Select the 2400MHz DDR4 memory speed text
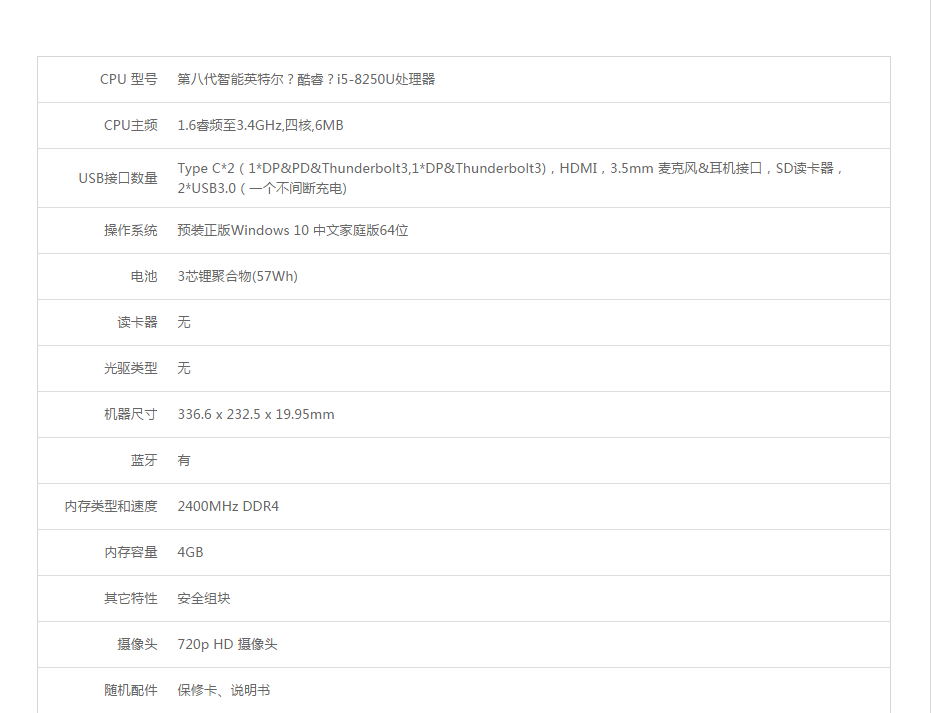 [x=225, y=506]
